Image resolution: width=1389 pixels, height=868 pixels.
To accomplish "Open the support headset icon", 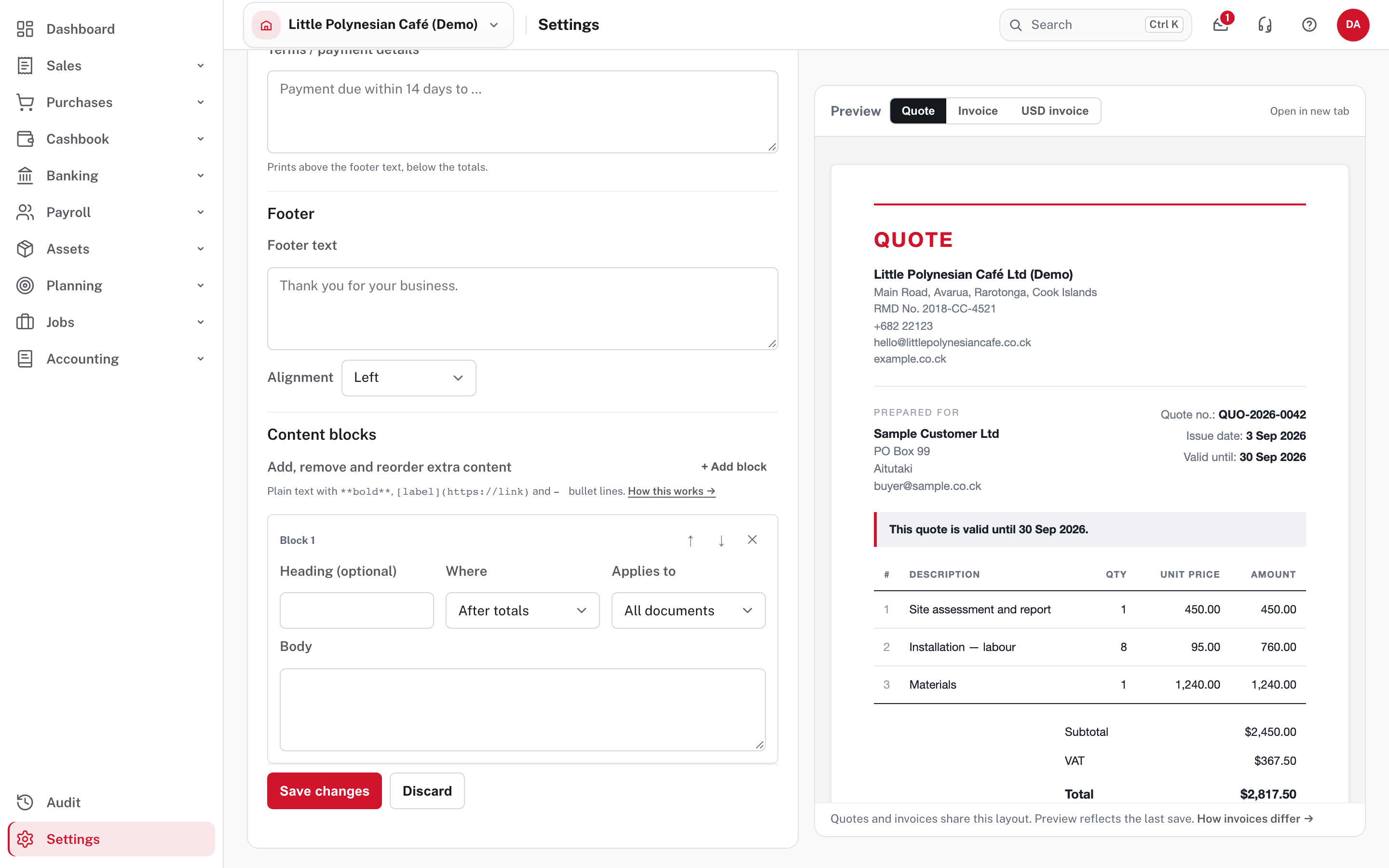I will 1265,25.
